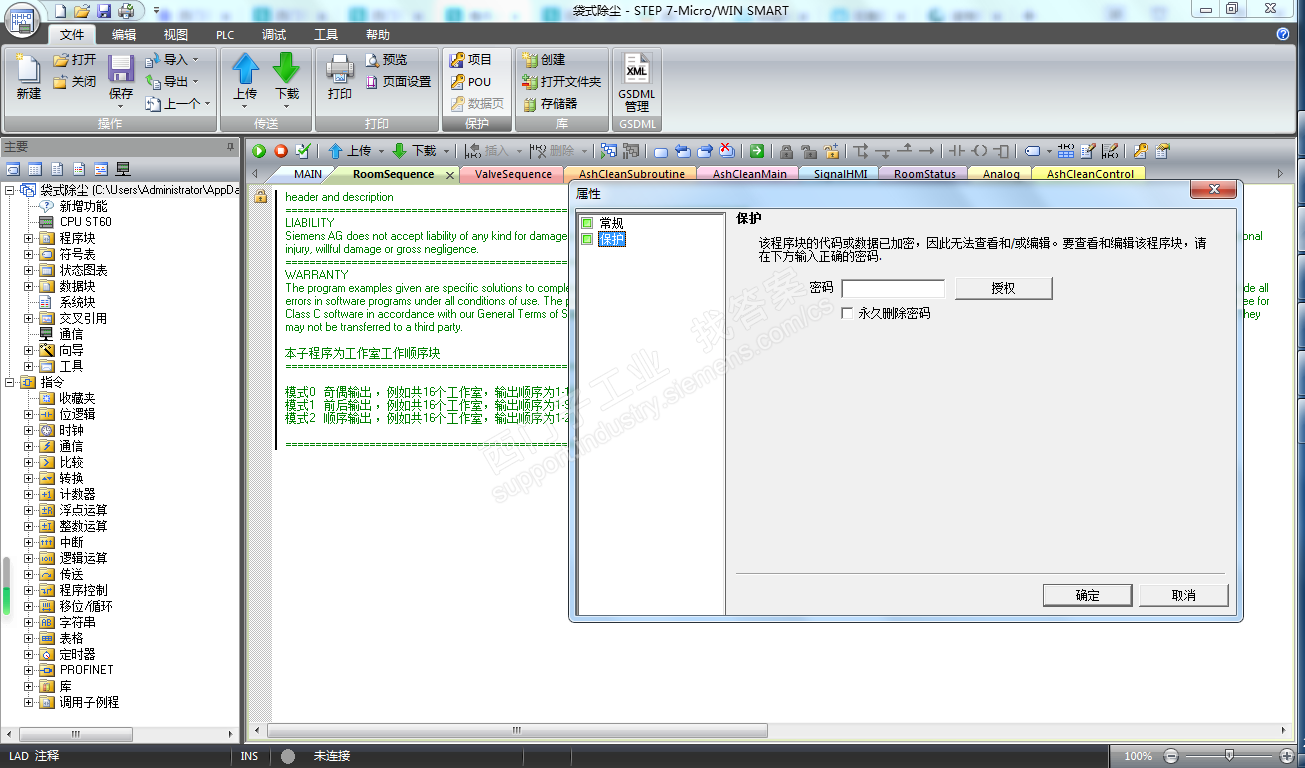Expand the 程序块 tree node
The width and height of the screenshot is (1305, 768).
[29, 238]
